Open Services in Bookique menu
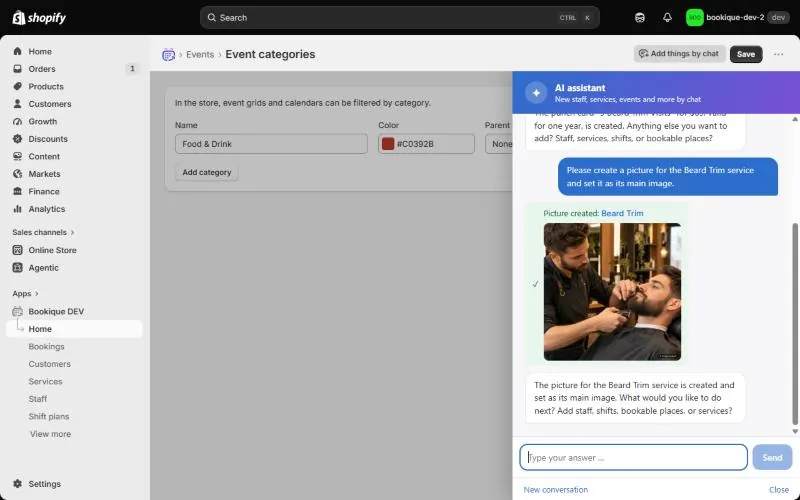 point(45,382)
